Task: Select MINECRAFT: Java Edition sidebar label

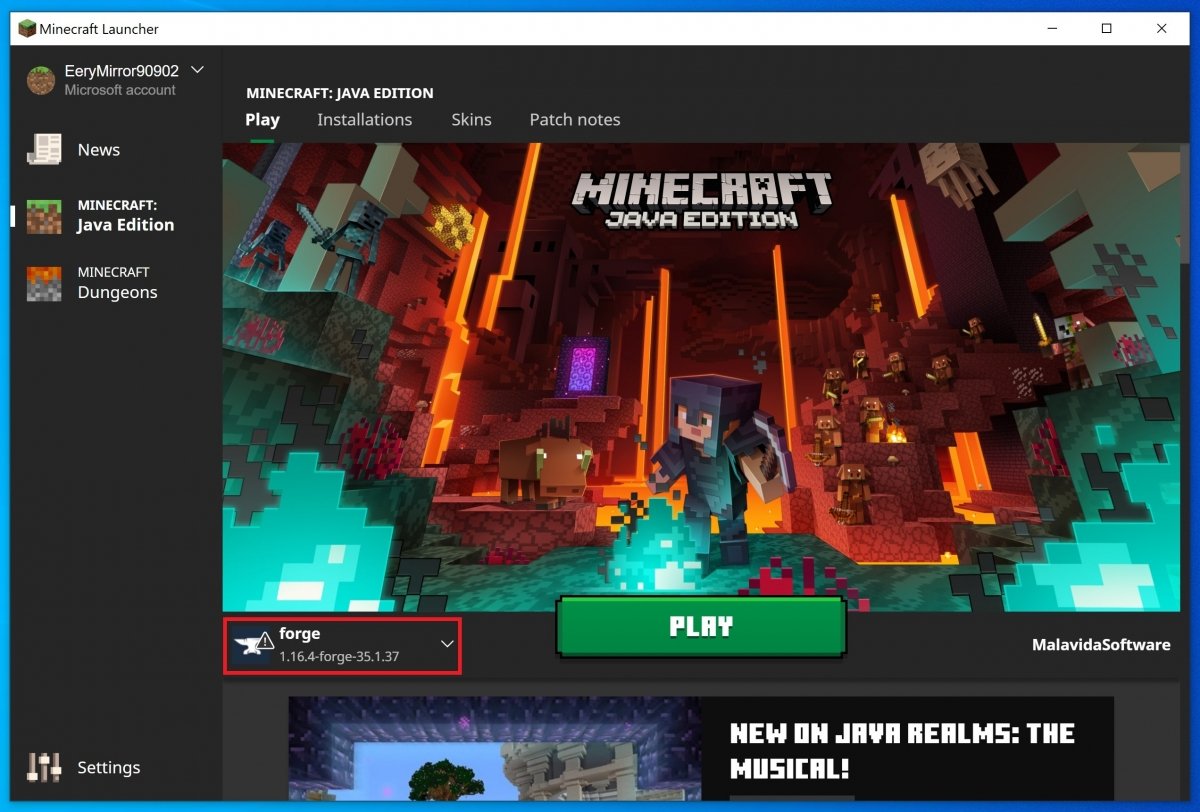Action: point(126,216)
